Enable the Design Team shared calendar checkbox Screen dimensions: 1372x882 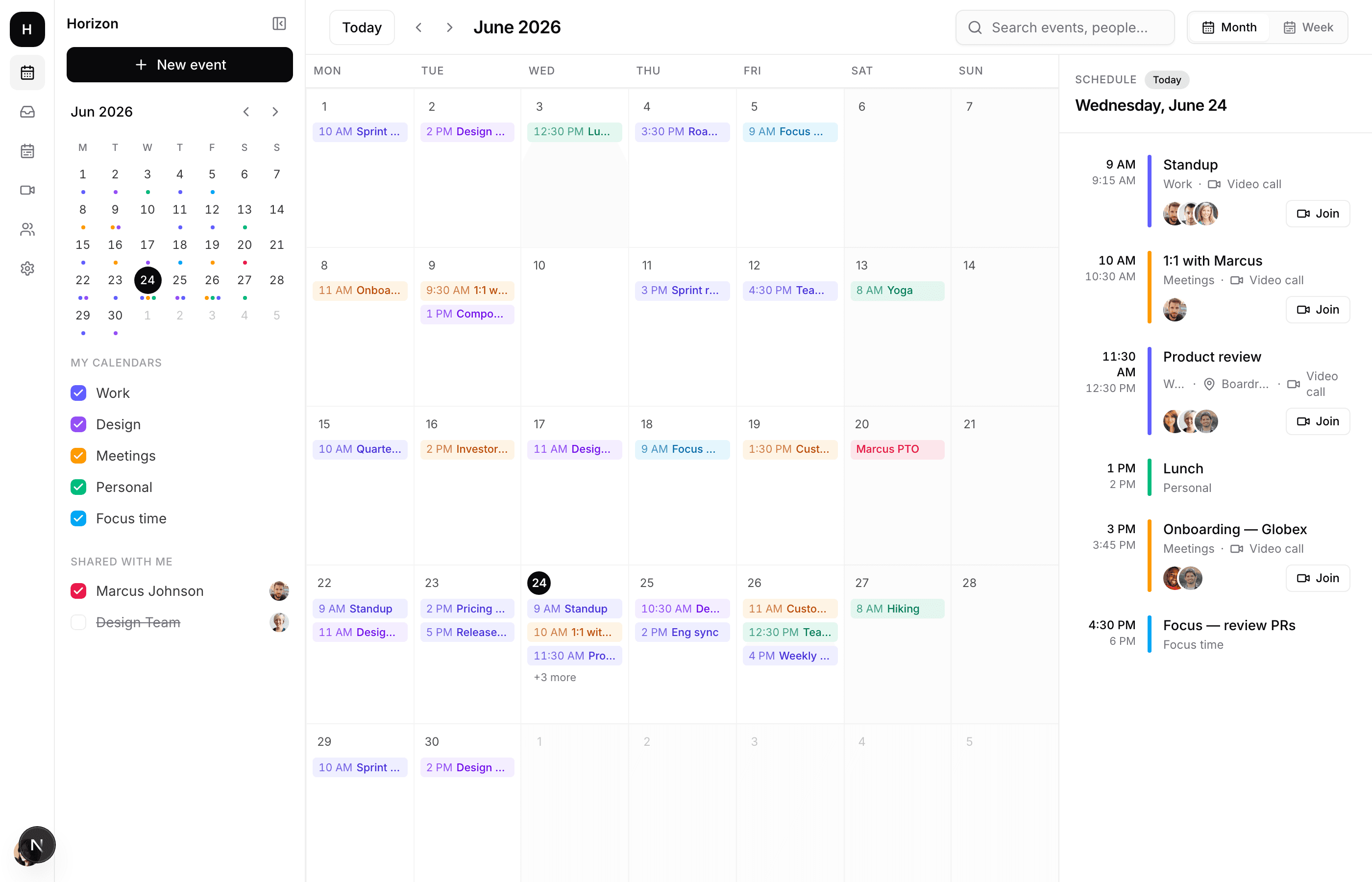tap(78, 622)
